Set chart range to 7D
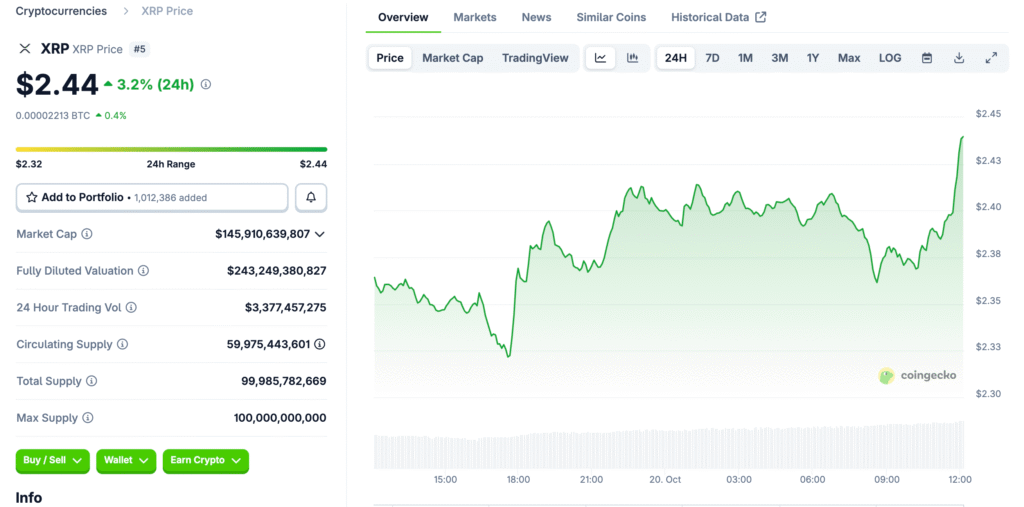This screenshot has height=507, width=1024. point(712,58)
